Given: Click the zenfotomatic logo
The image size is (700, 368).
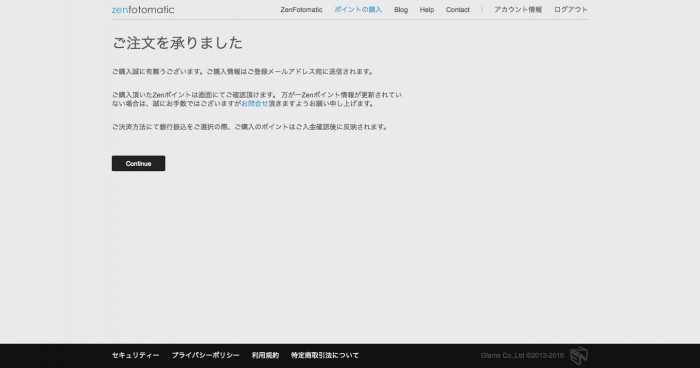Looking at the screenshot, I should pyautogui.click(x=143, y=10).
